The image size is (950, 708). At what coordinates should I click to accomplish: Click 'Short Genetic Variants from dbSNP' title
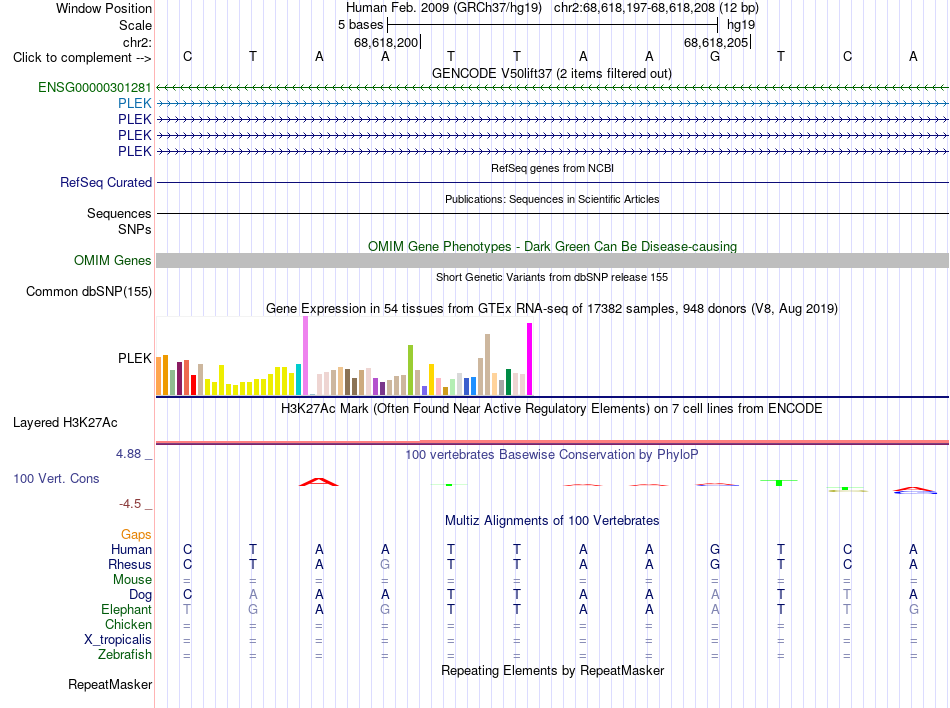[x=552, y=277]
